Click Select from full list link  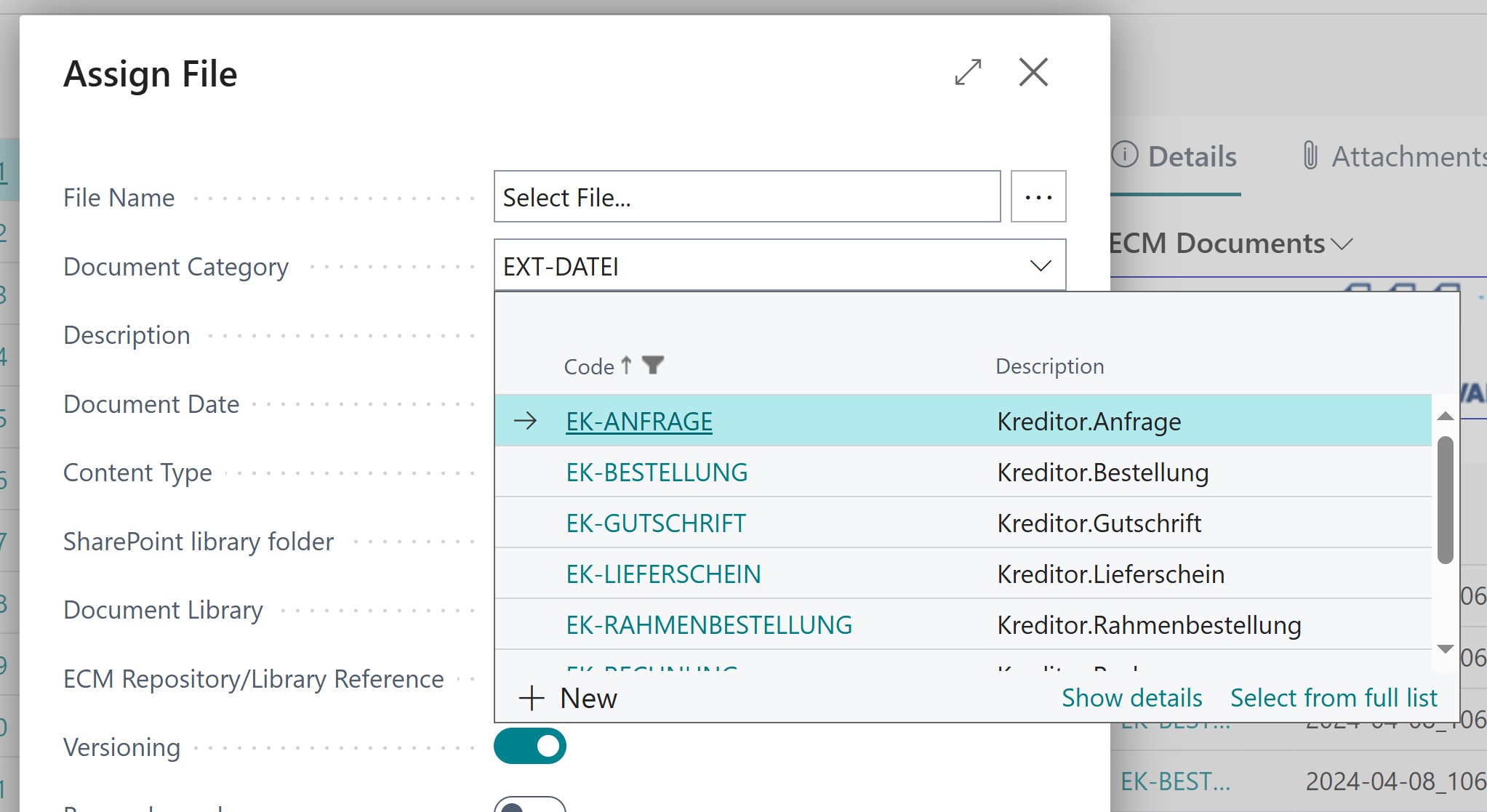click(1334, 698)
